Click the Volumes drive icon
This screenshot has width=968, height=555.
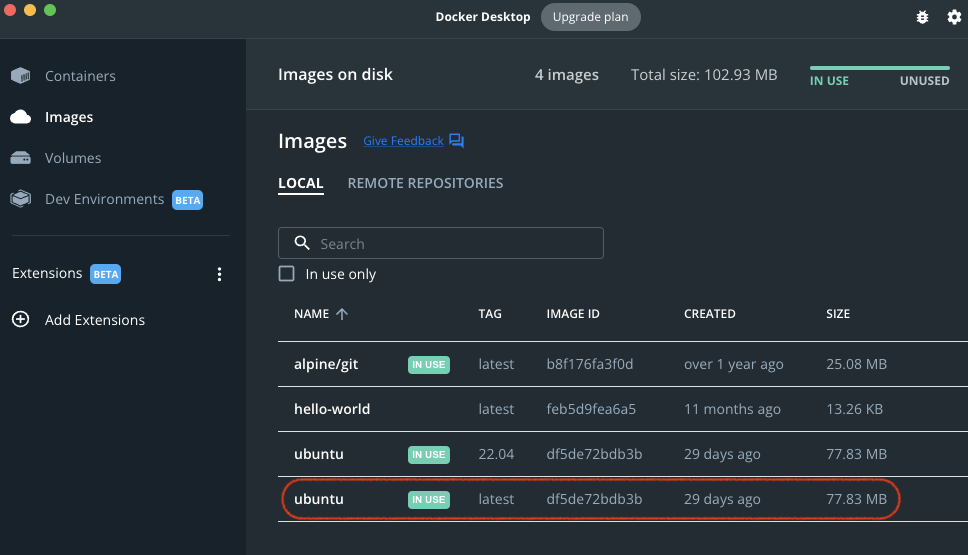pyautogui.click(x=20, y=158)
